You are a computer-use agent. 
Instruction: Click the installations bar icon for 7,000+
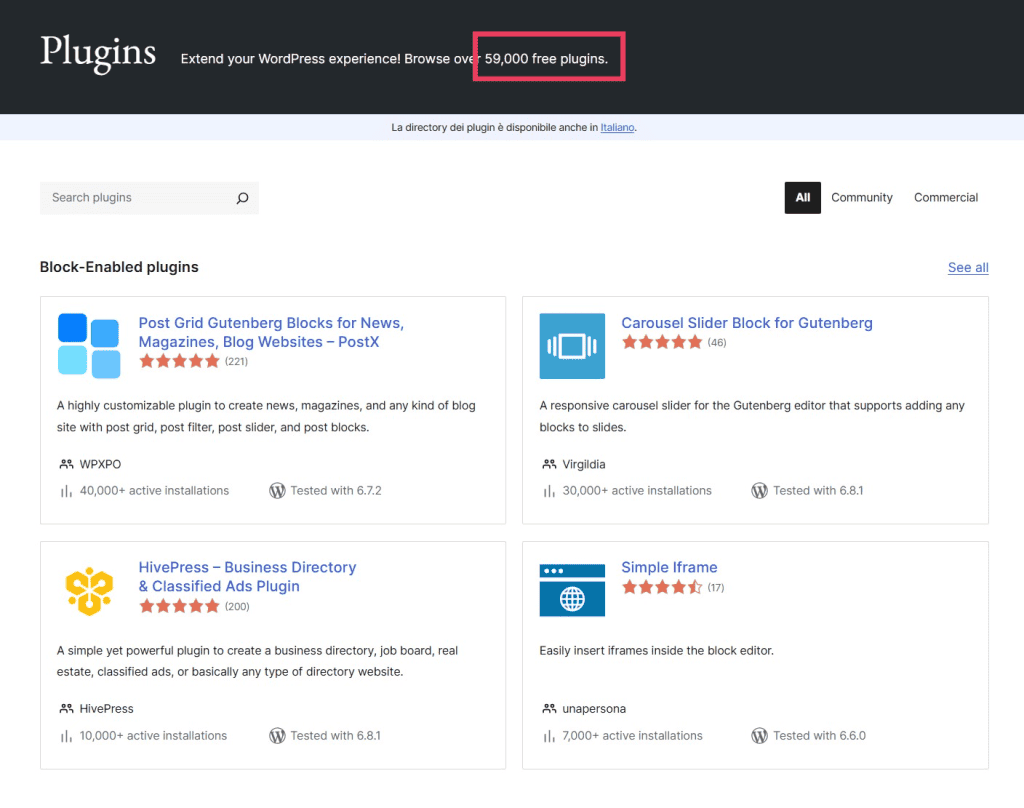coord(549,736)
